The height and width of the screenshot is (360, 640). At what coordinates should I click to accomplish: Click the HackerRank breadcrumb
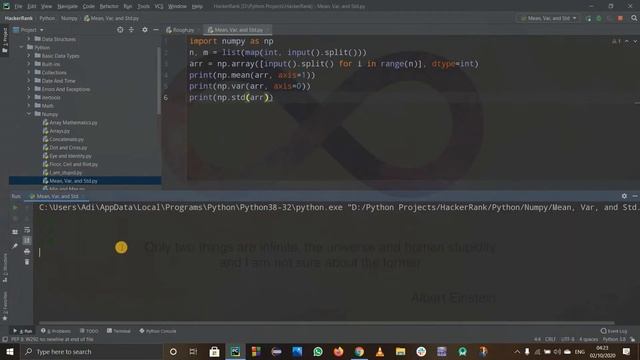pos(19,18)
